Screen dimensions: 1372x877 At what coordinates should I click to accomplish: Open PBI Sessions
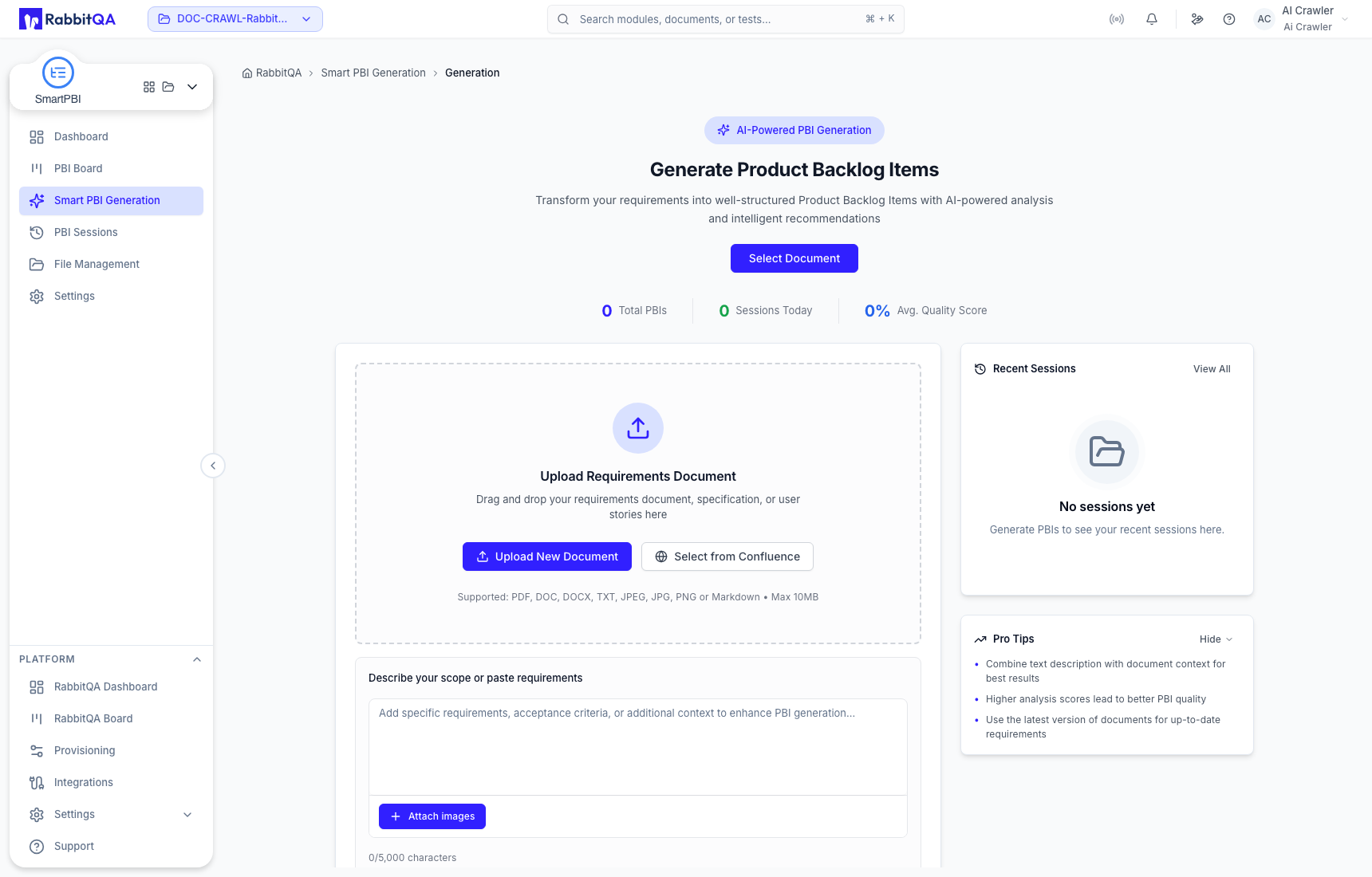pyautogui.click(x=111, y=233)
